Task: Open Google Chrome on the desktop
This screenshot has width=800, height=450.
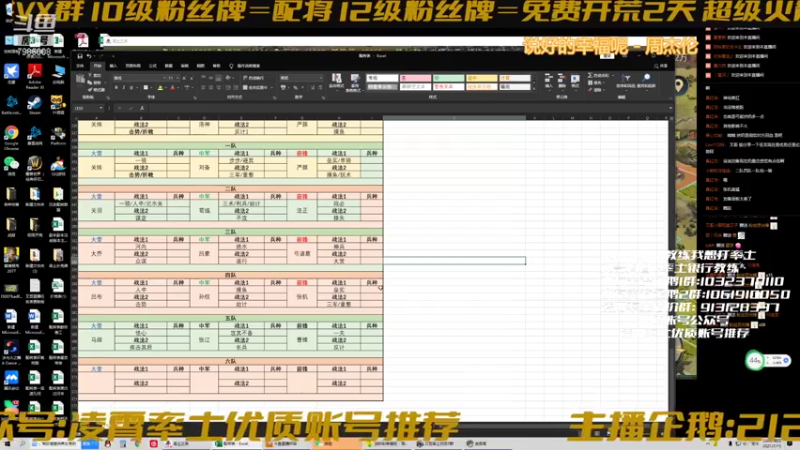Action: point(11,137)
